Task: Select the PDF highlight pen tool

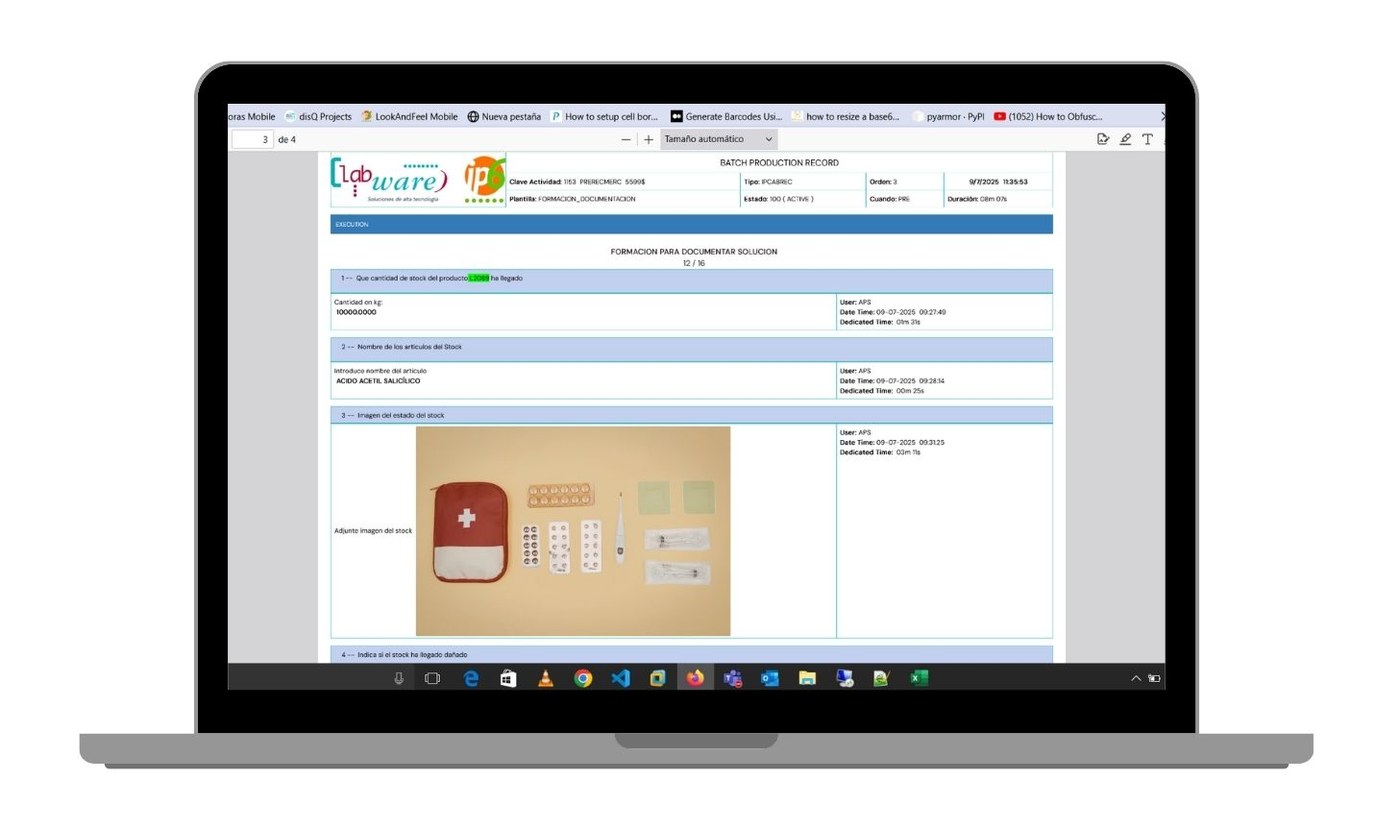Action: tap(1125, 140)
